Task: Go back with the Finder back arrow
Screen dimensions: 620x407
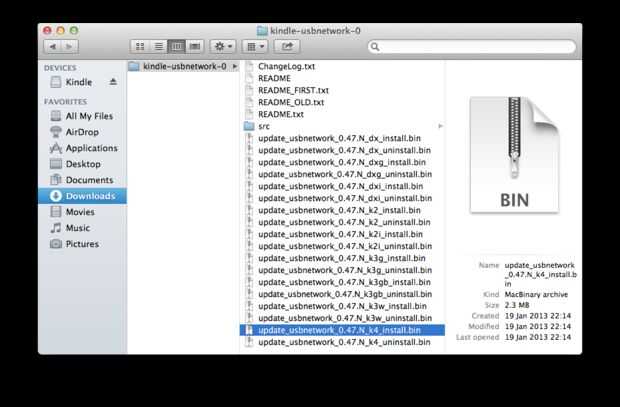Action: point(52,47)
